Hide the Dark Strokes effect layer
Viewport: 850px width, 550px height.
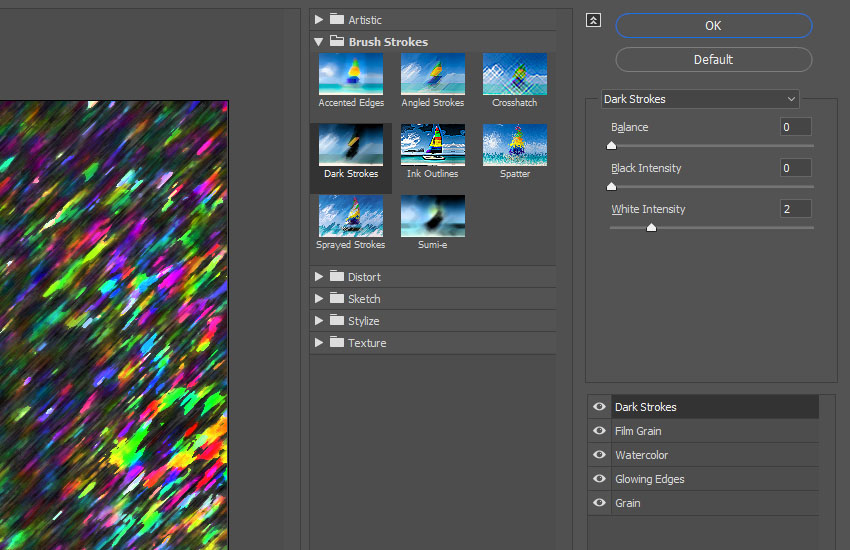tap(600, 407)
